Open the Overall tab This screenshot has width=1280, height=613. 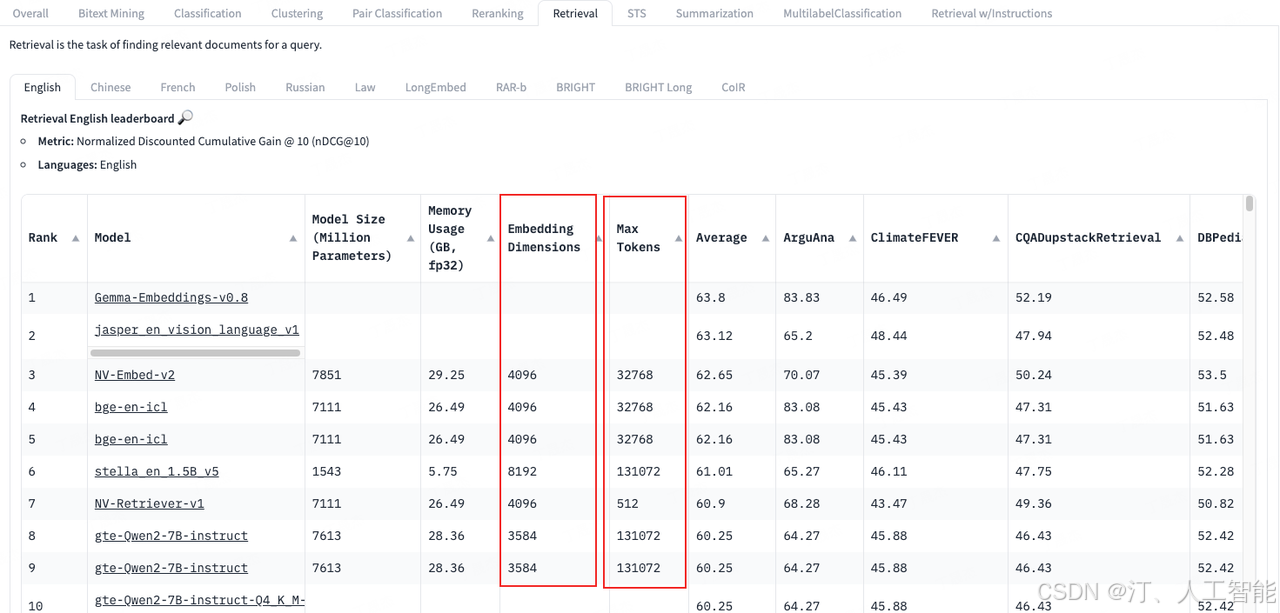30,14
